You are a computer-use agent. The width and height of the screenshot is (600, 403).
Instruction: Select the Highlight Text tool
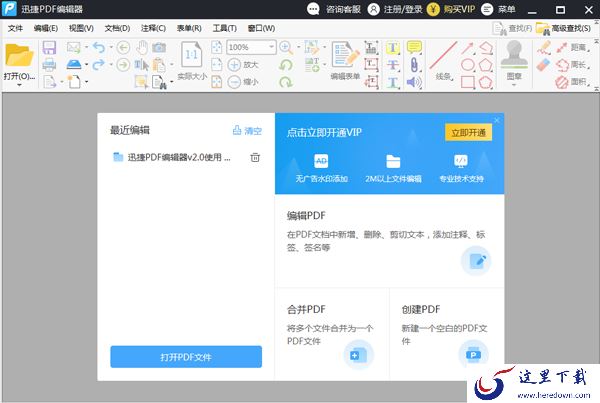point(393,47)
